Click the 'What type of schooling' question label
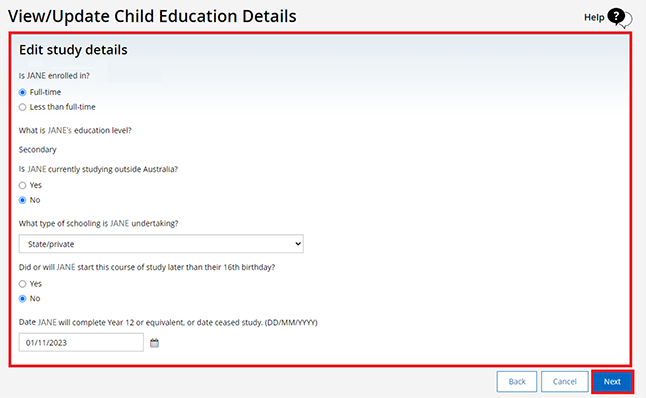This screenshot has width=646, height=398. point(98,223)
